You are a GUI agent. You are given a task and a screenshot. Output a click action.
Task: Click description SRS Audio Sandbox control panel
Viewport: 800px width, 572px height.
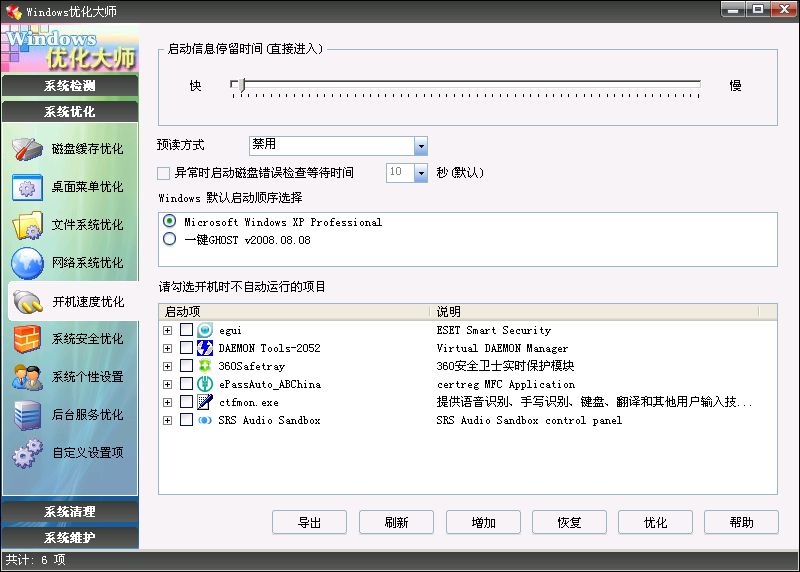point(529,420)
